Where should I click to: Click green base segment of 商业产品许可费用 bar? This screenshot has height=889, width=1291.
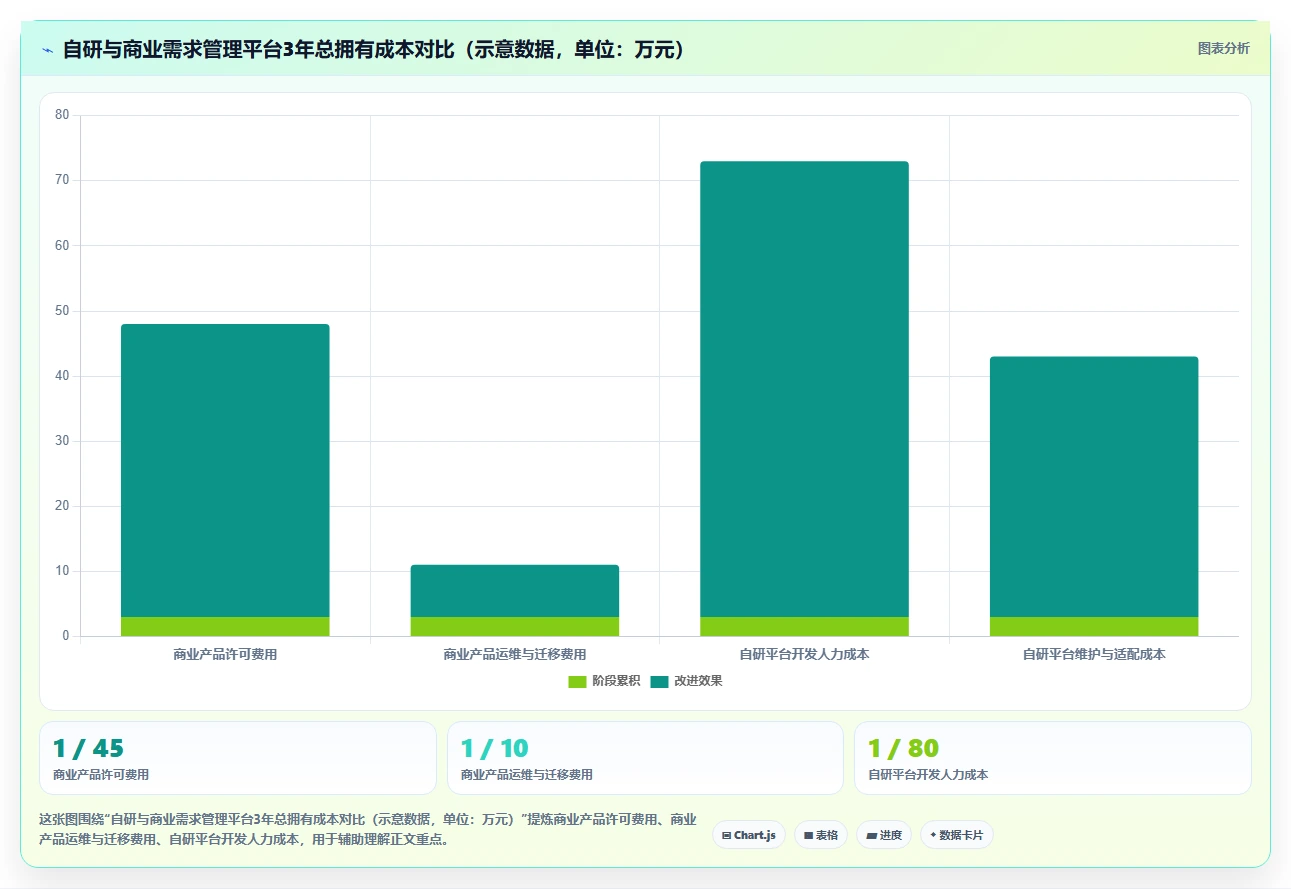pos(225,627)
